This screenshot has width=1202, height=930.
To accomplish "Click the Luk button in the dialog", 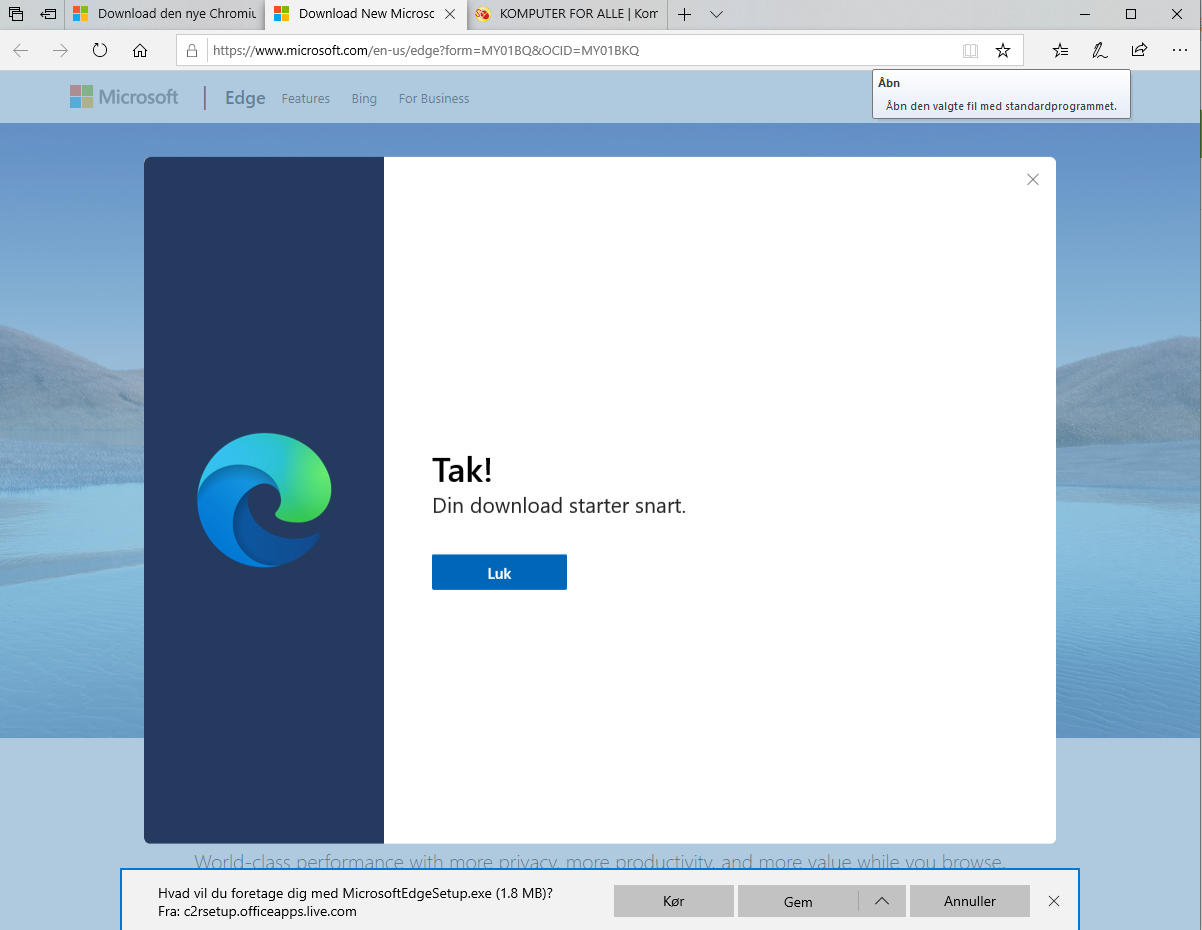I will click(x=499, y=571).
